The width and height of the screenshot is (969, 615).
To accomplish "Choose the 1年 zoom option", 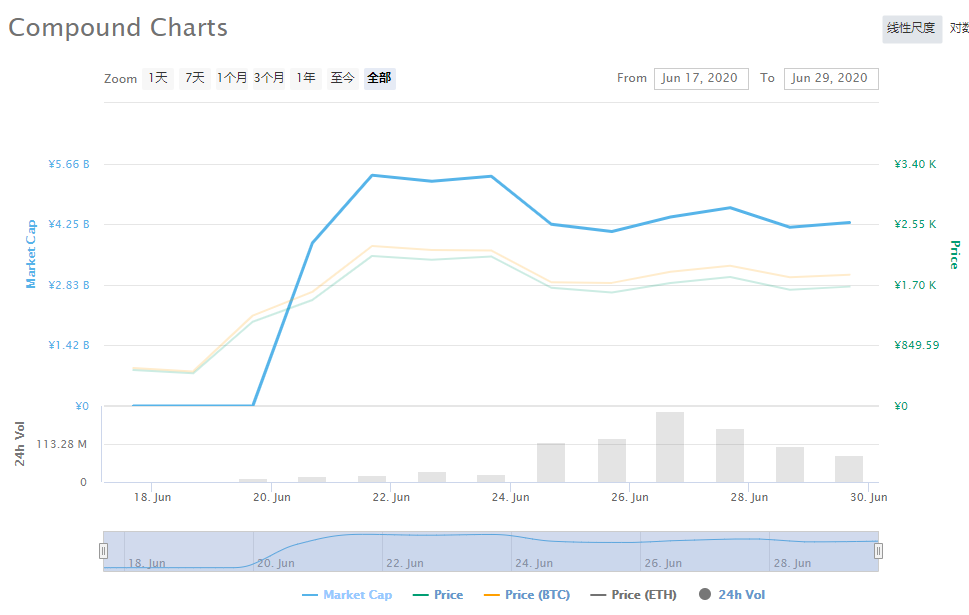I will tap(305, 78).
